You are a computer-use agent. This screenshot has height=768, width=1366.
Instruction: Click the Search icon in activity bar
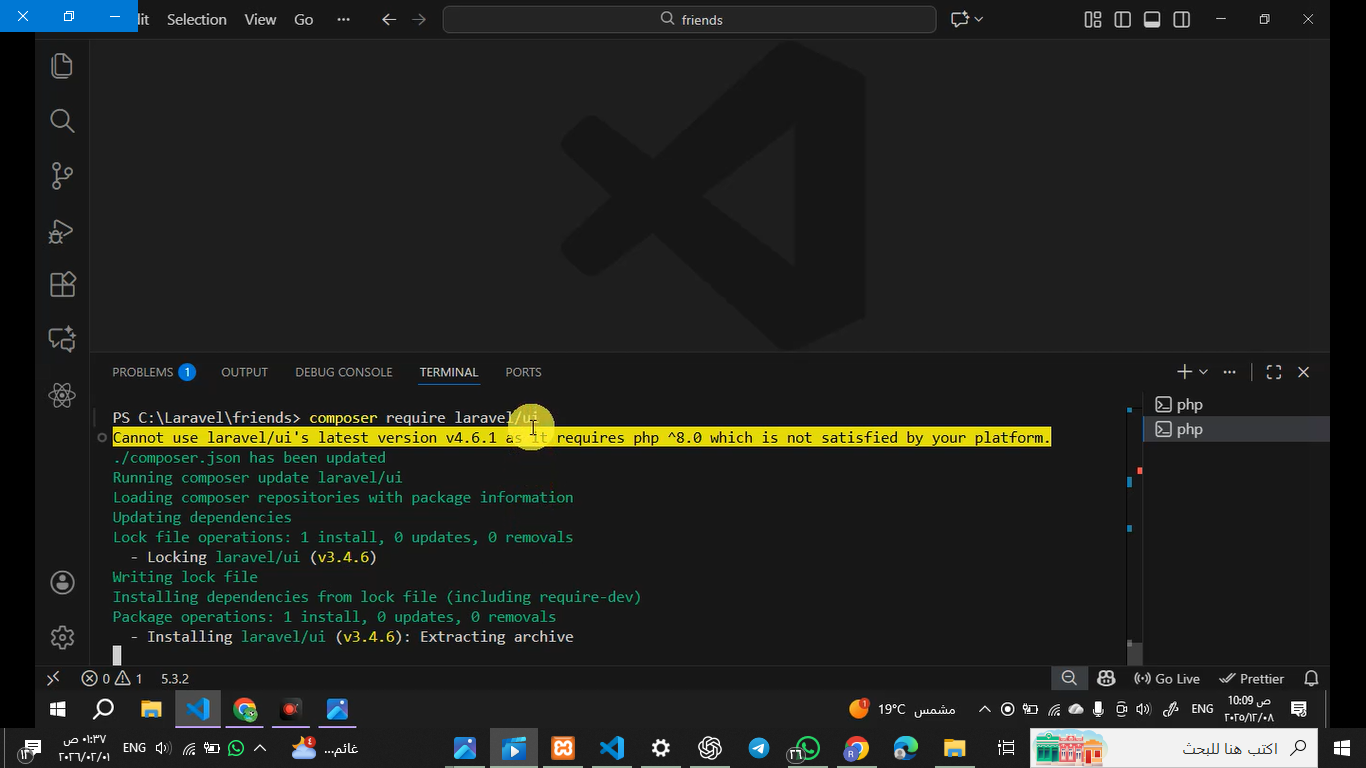coord(62,121)
